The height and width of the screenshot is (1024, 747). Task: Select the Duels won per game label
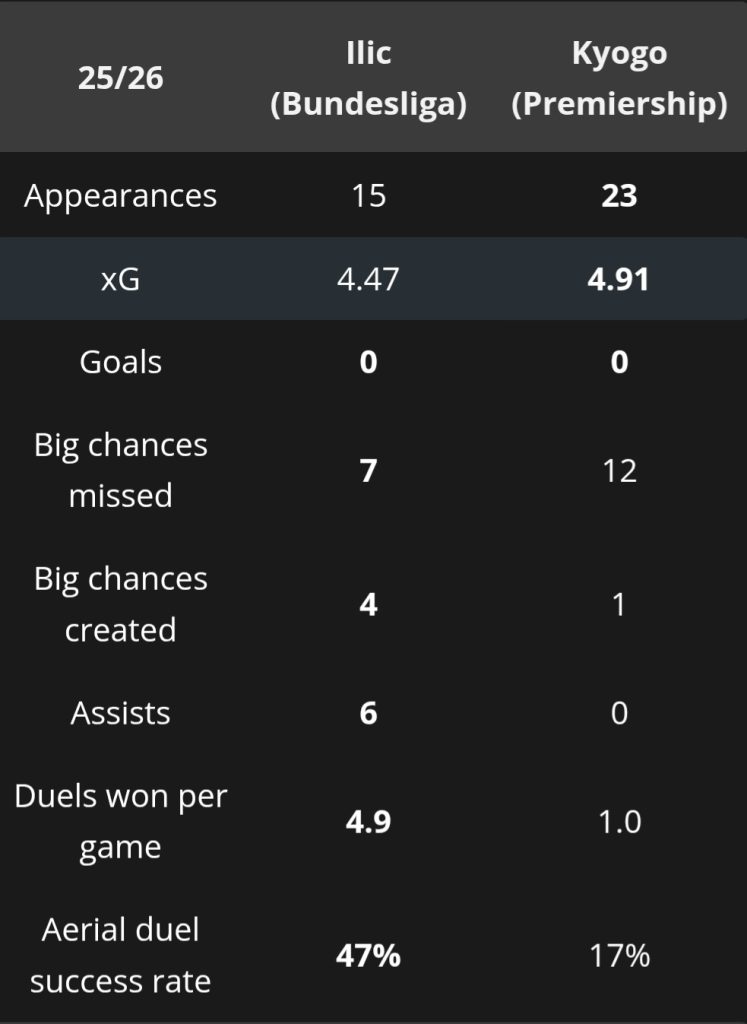[x=120, y=822]
